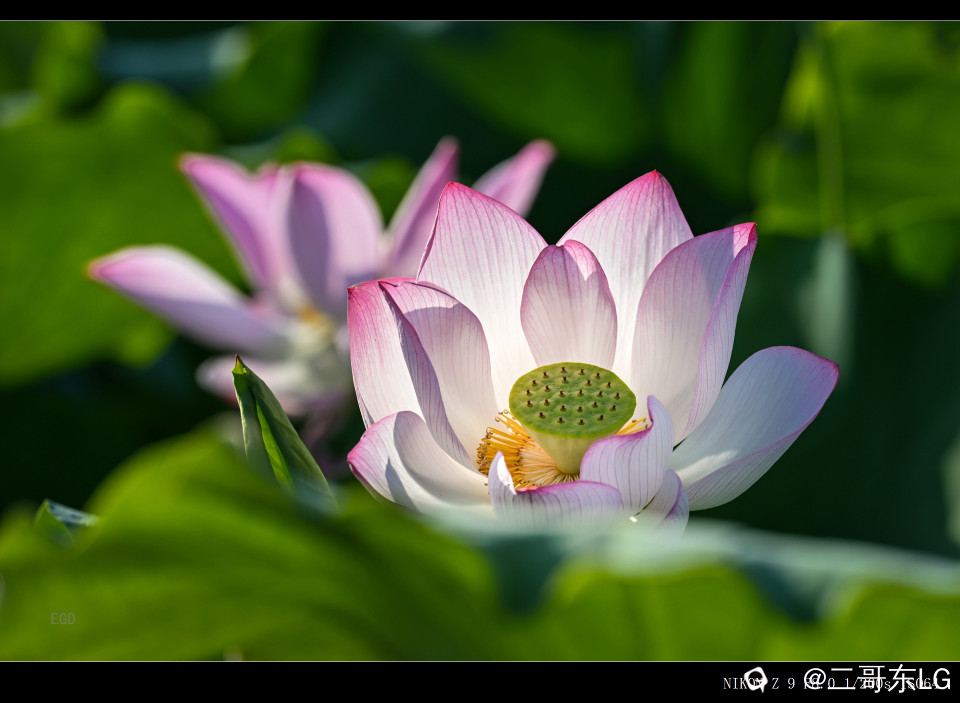The width and height of the screenshot is (960, 703).
Task: Click the short inner petal above seed pod
Action: [568, 305]
